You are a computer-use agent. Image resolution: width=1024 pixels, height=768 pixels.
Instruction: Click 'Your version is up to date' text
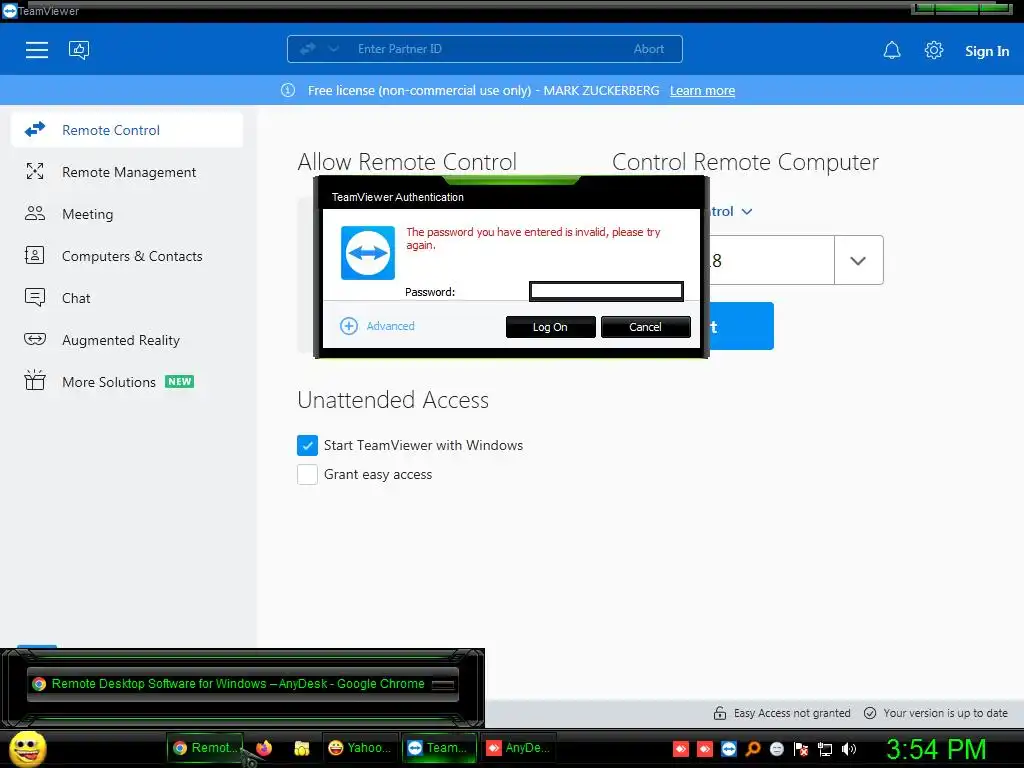(945, 713)
